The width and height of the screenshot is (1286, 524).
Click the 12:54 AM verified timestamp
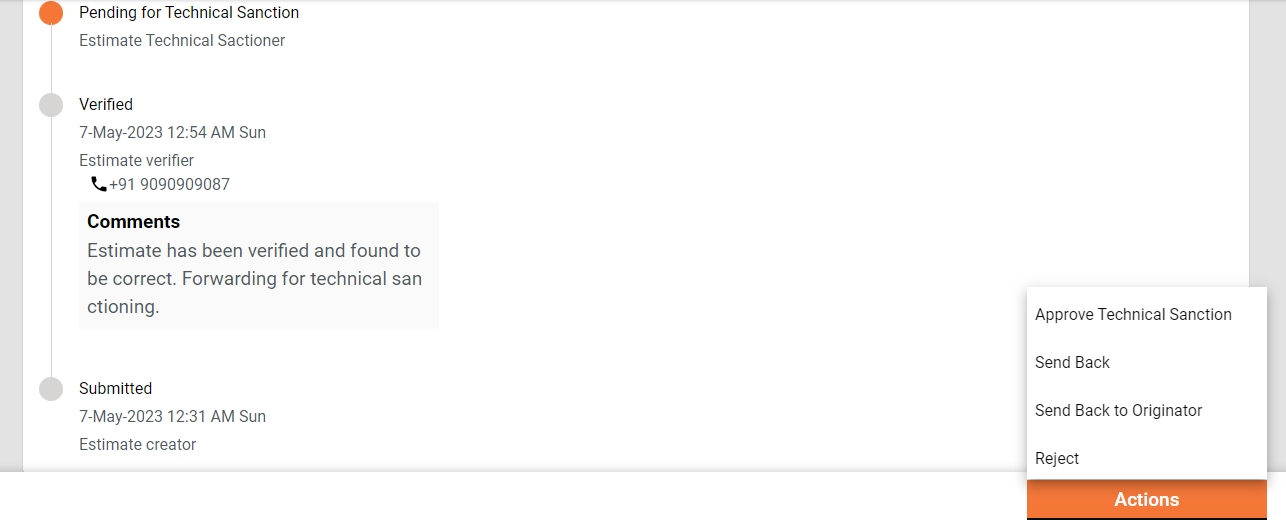172,132
